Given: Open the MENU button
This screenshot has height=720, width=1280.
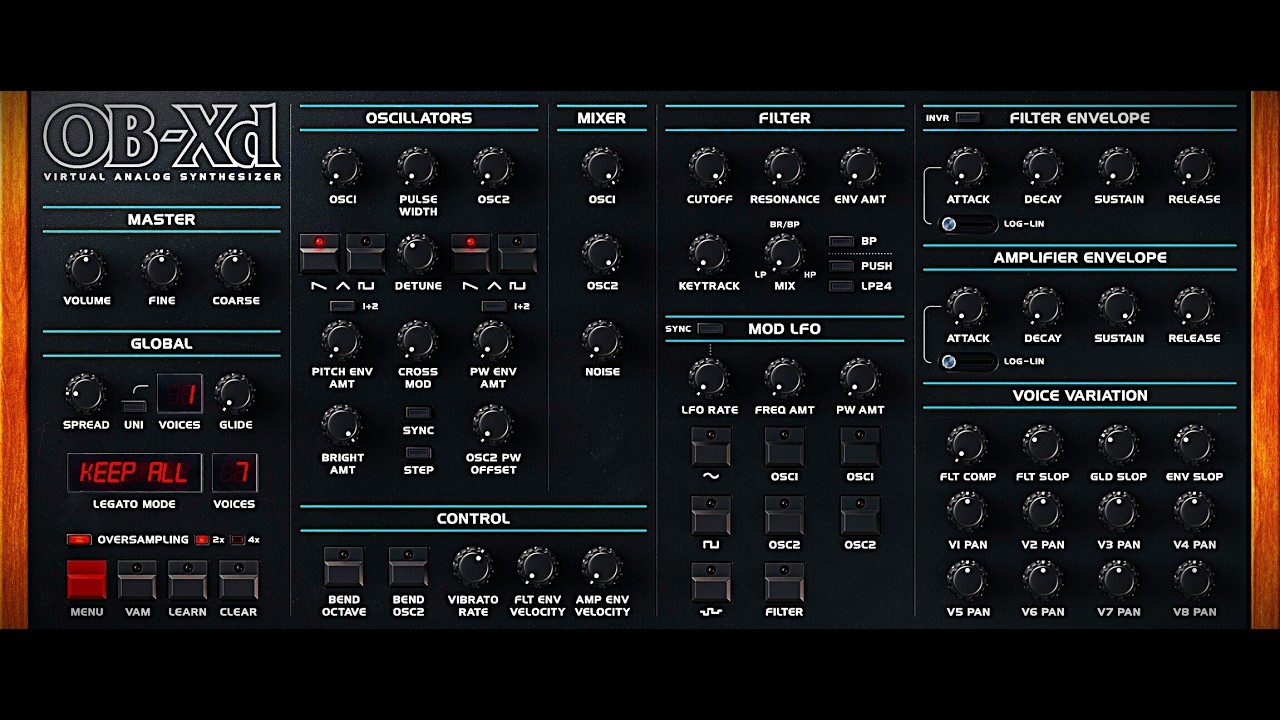Looking at the screenshot, I should pos(86,580).
